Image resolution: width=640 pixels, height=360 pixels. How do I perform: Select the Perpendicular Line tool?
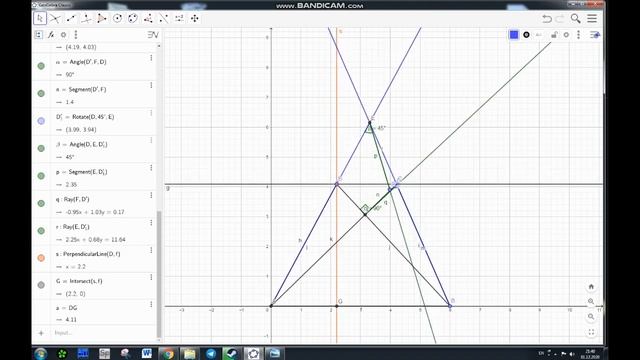(x=86, y=18)
